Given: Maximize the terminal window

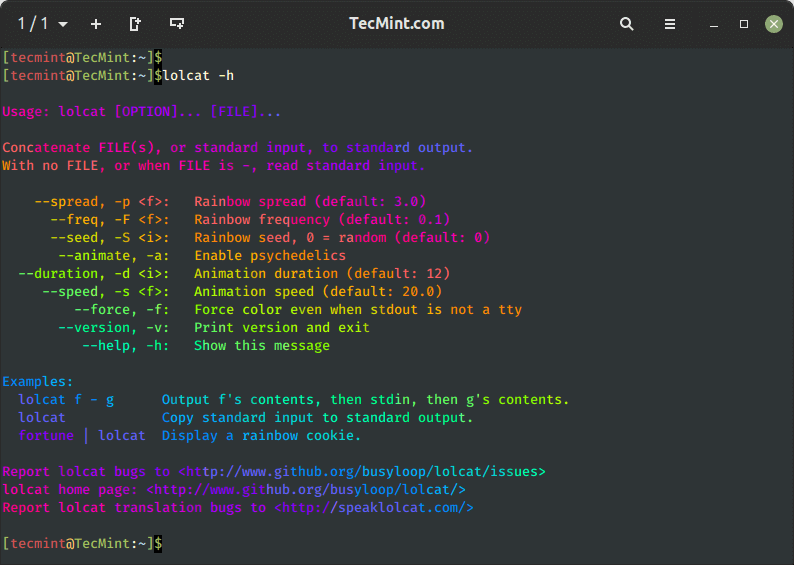Looking at the screenshot, I should [743, 24].
